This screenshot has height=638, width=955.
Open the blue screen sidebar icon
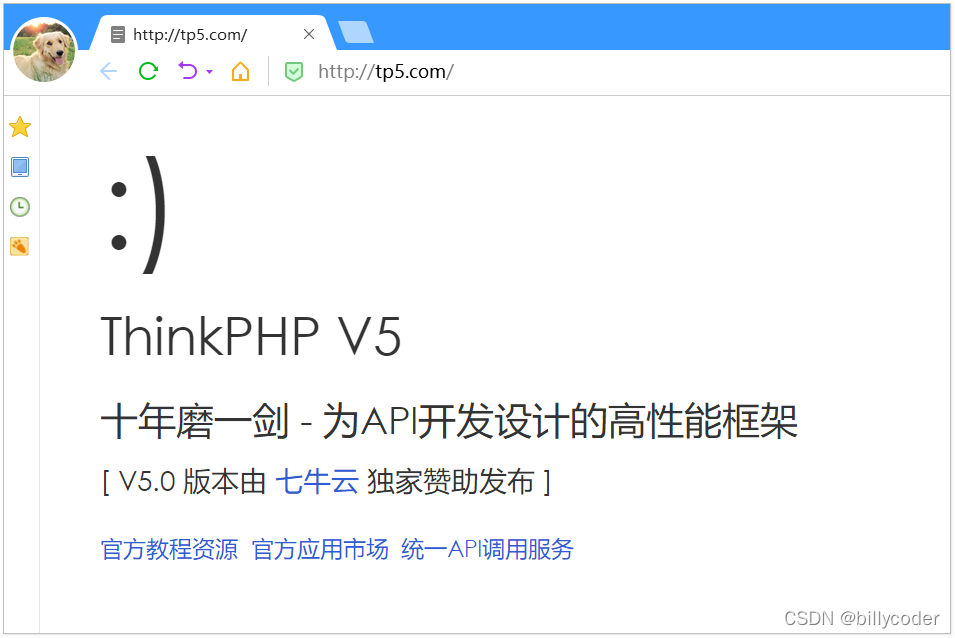pos(20,167)
